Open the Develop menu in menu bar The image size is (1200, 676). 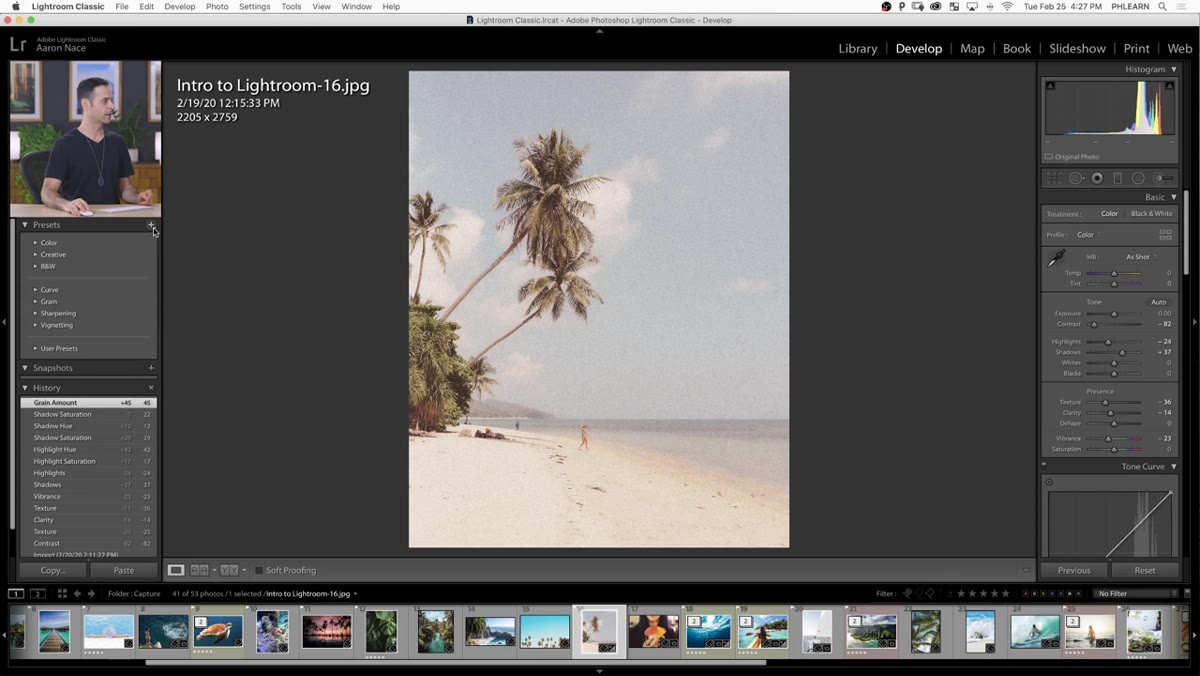[180, 6]
